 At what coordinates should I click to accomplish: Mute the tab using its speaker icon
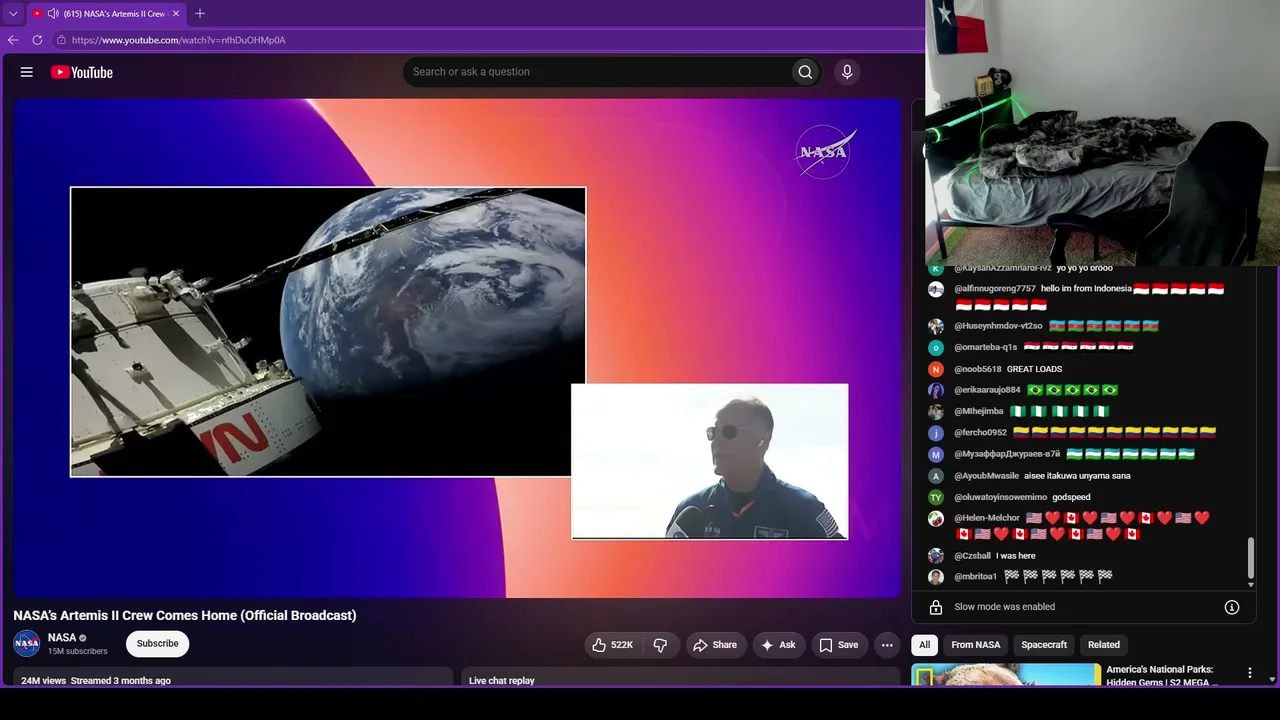pyautogui.click(x=53, y=14)
